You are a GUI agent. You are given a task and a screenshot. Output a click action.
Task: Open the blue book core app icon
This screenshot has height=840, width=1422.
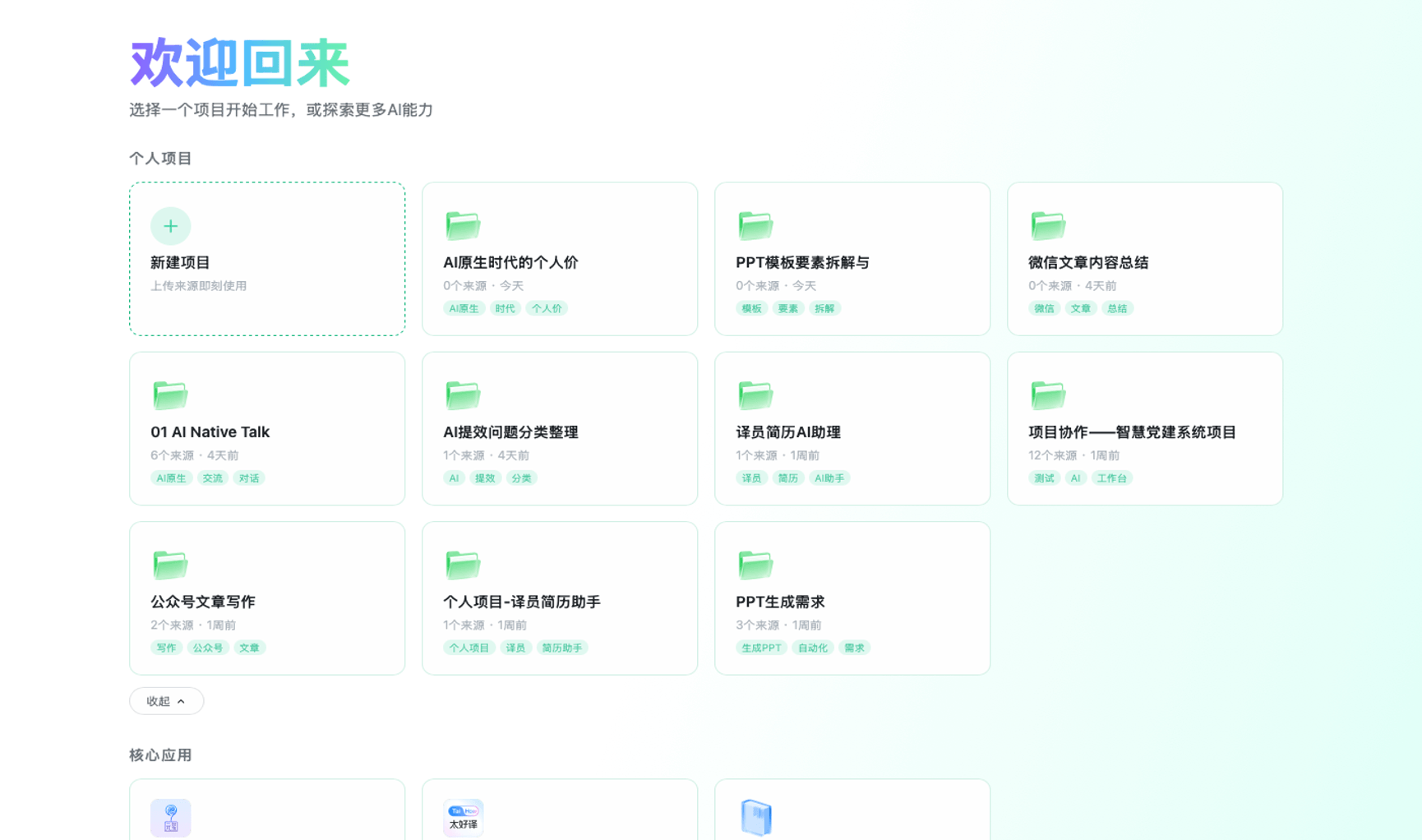pos(755,818)
